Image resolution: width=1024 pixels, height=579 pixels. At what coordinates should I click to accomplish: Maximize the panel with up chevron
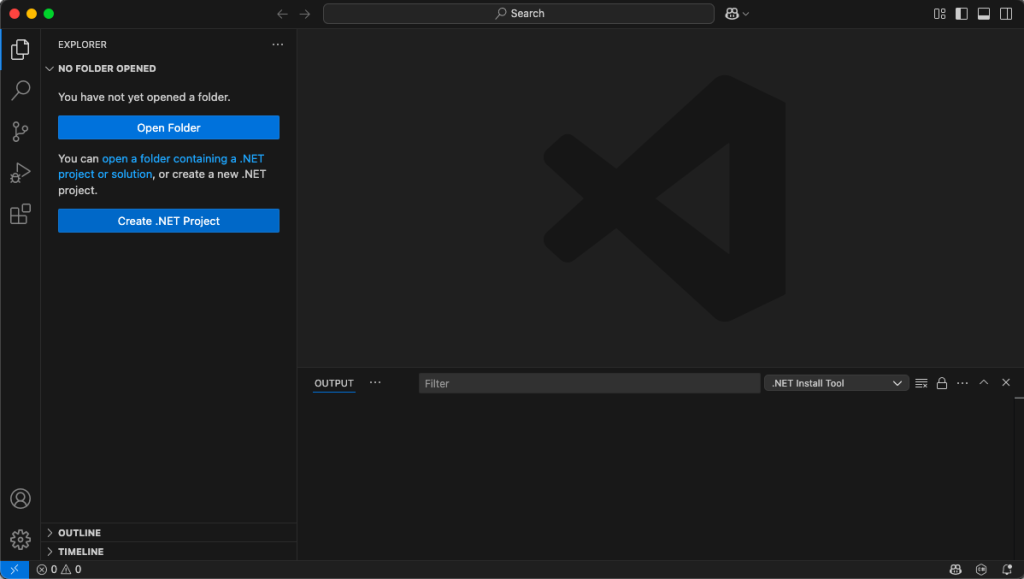pos(984,383)
